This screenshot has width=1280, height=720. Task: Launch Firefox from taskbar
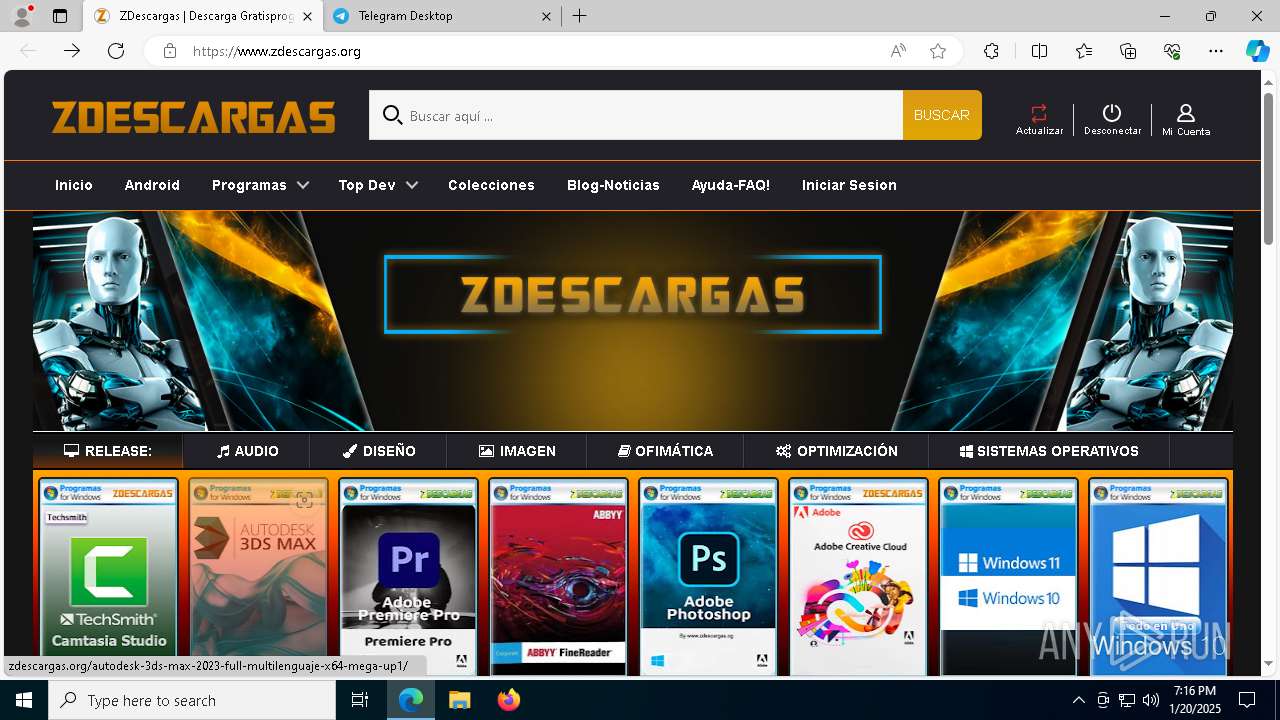(x=508, y=700)
